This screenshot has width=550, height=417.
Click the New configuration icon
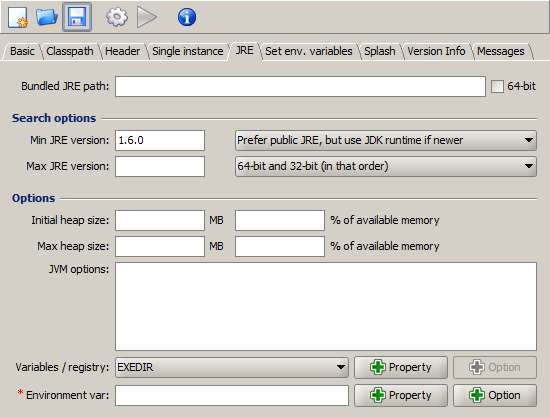pyautogui.click(x=18, y=17)
